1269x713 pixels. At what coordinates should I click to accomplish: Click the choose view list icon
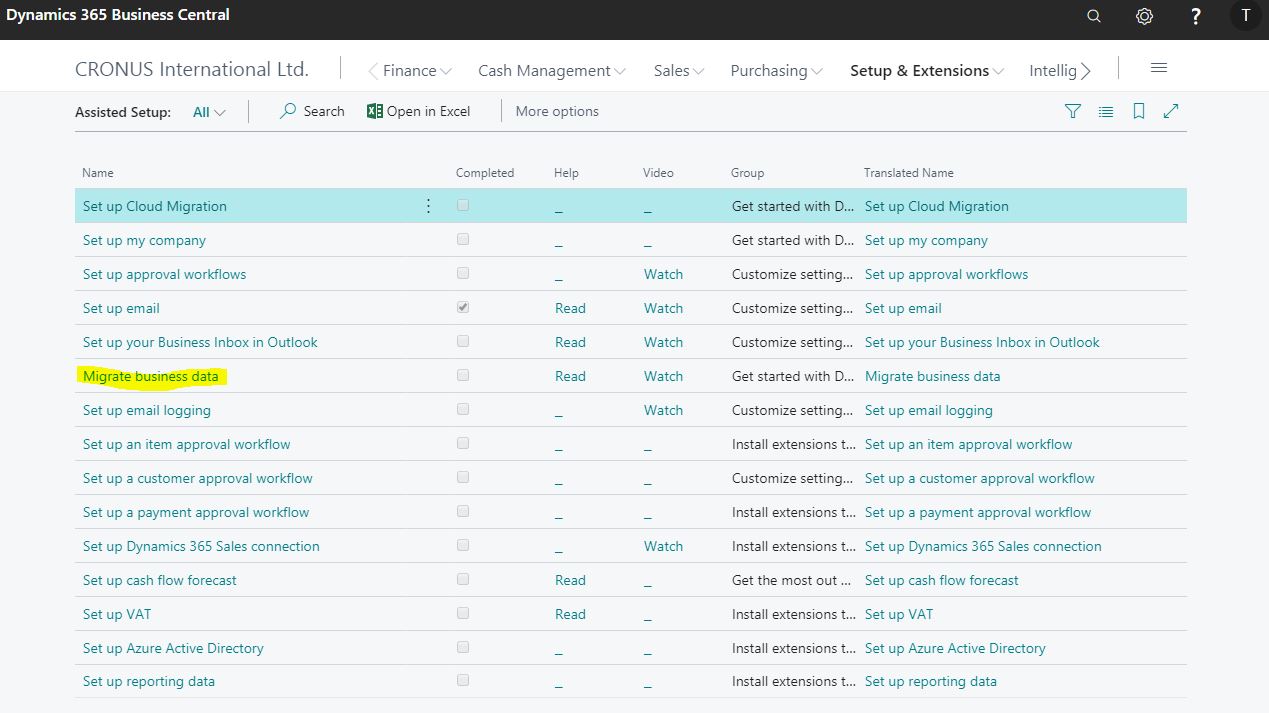pyautogui.click(x=1105, y=111)
